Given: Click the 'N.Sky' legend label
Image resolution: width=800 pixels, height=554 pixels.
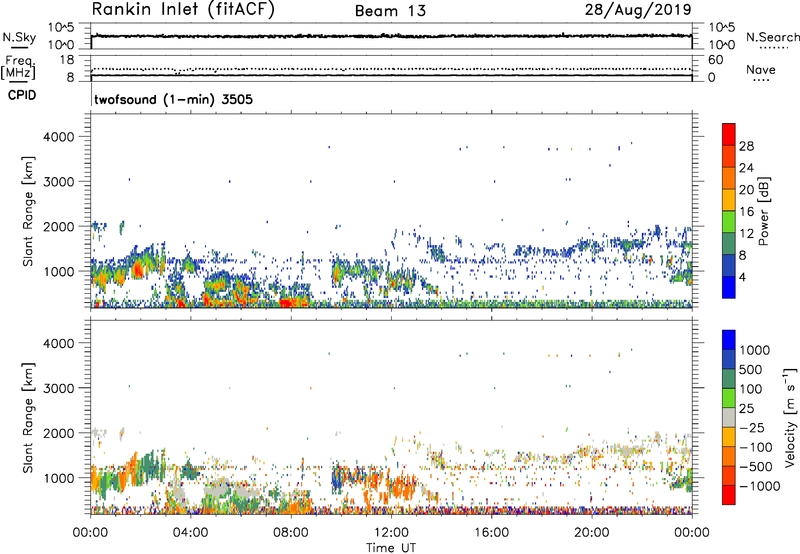Looking at the screenshot, I should click(x=19, y=37).
